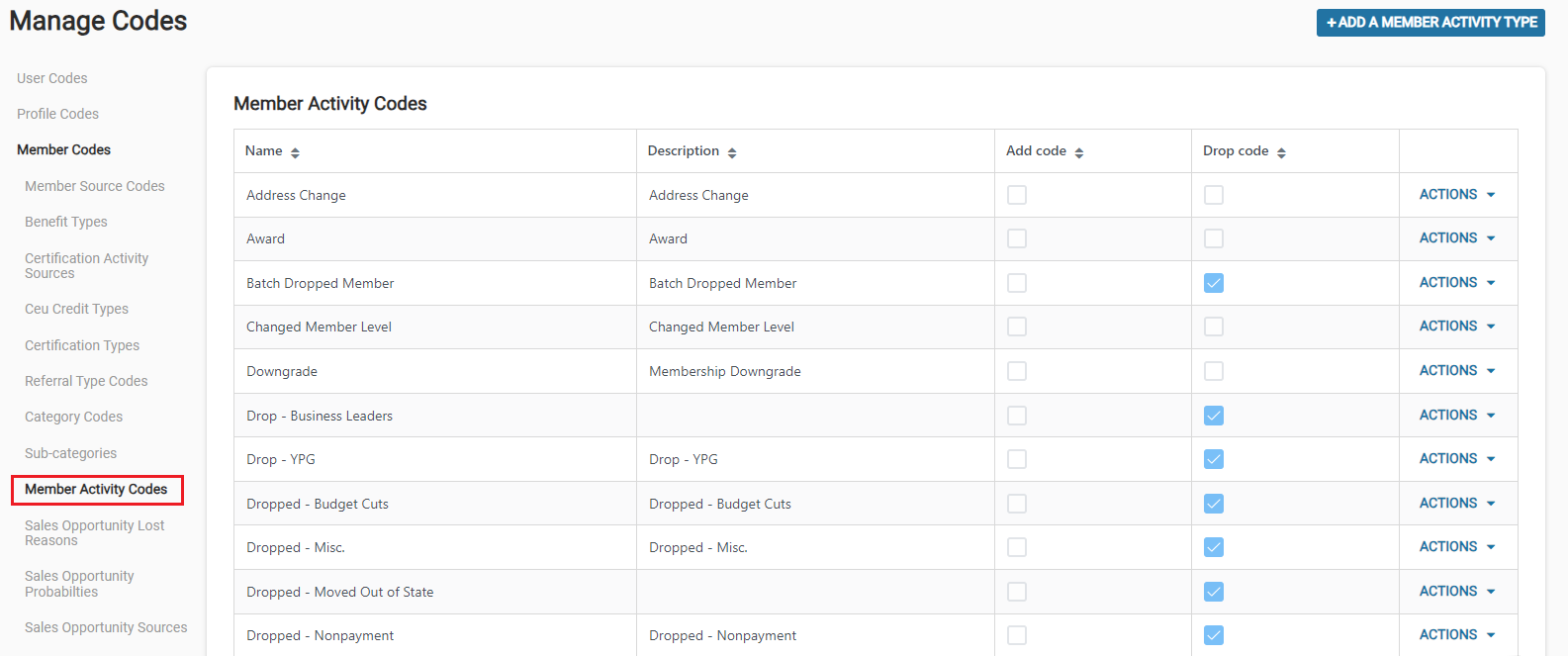Select Member Codes sidebar section
This screenshot has width=1568, height=656.
pos(64,149)
